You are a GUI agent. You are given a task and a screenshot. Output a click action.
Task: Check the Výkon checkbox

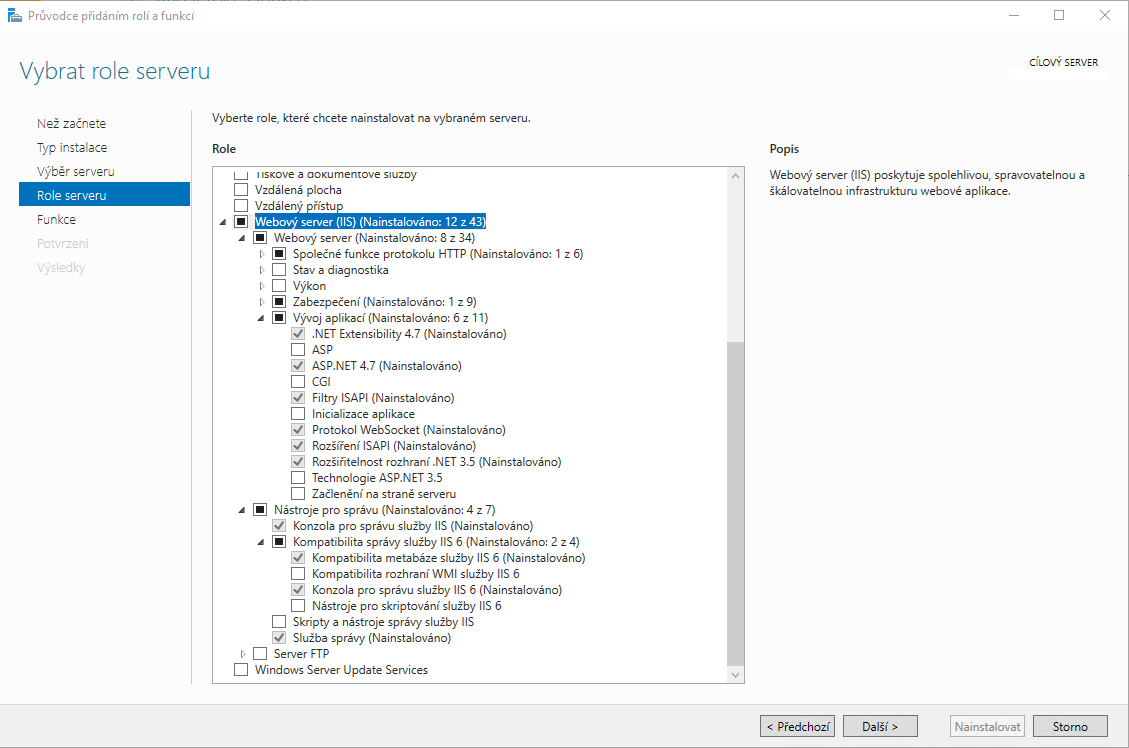[x=279, y=286]
